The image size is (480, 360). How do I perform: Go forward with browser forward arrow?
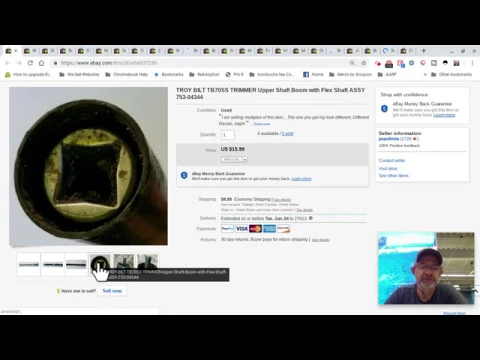point(19,63)
